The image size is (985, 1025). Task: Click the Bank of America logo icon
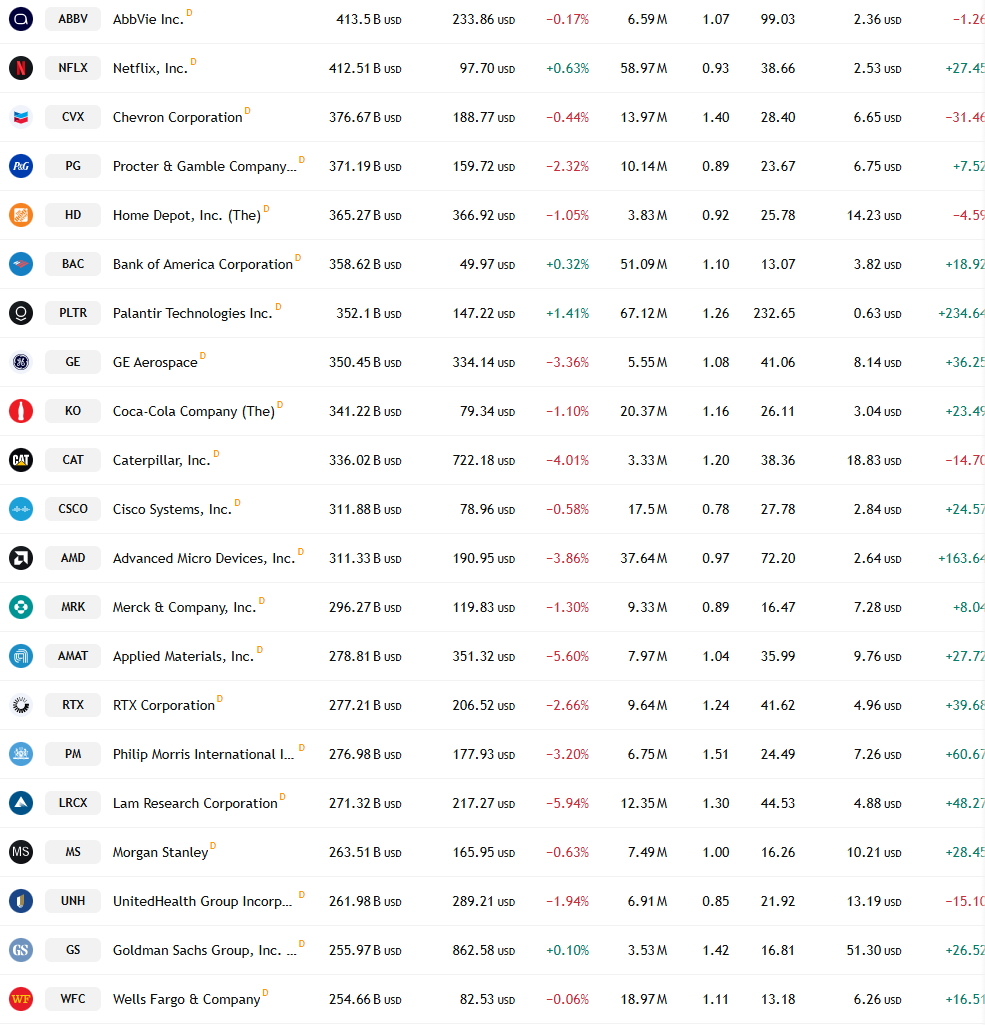pos(21,264)
